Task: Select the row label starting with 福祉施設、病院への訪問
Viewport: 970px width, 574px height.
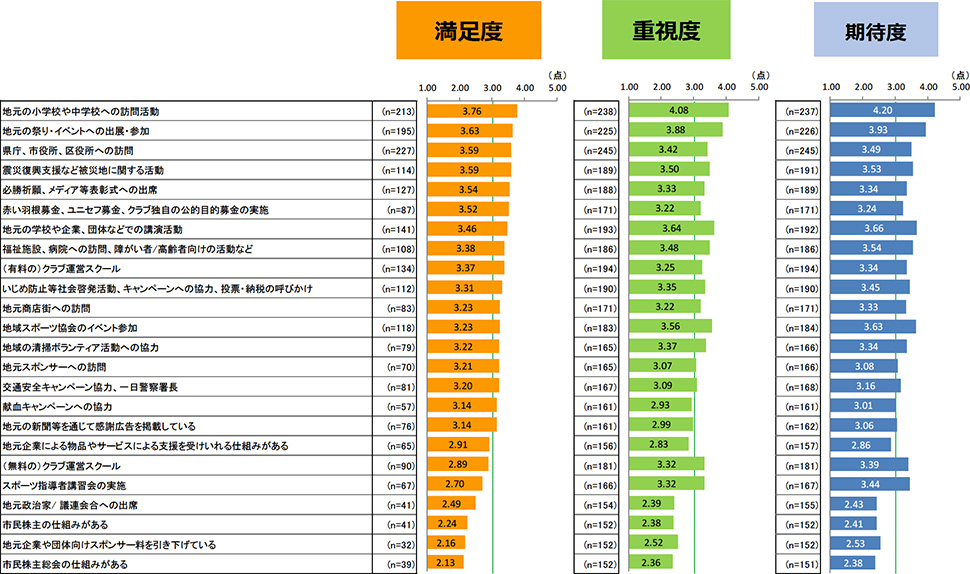Action: click(x=127, y=249)
